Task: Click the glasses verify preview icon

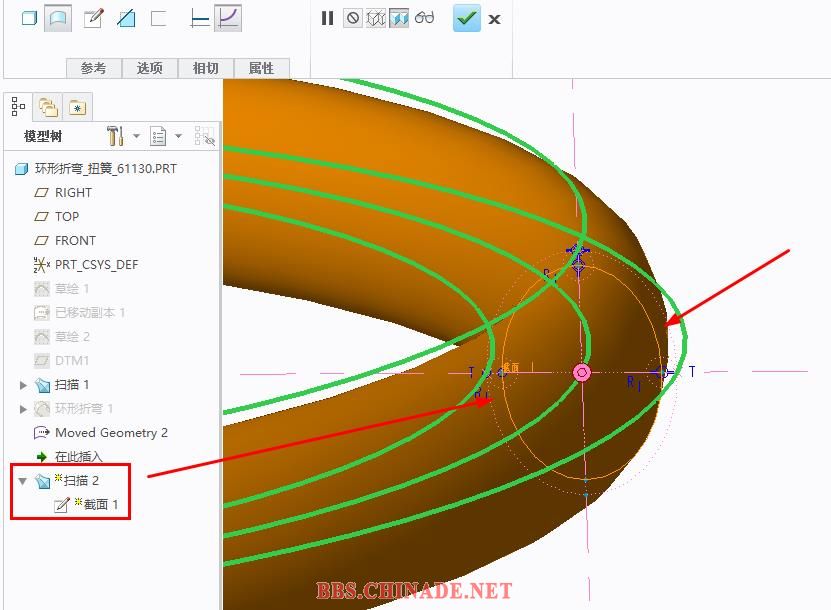Action: point(425,18)
